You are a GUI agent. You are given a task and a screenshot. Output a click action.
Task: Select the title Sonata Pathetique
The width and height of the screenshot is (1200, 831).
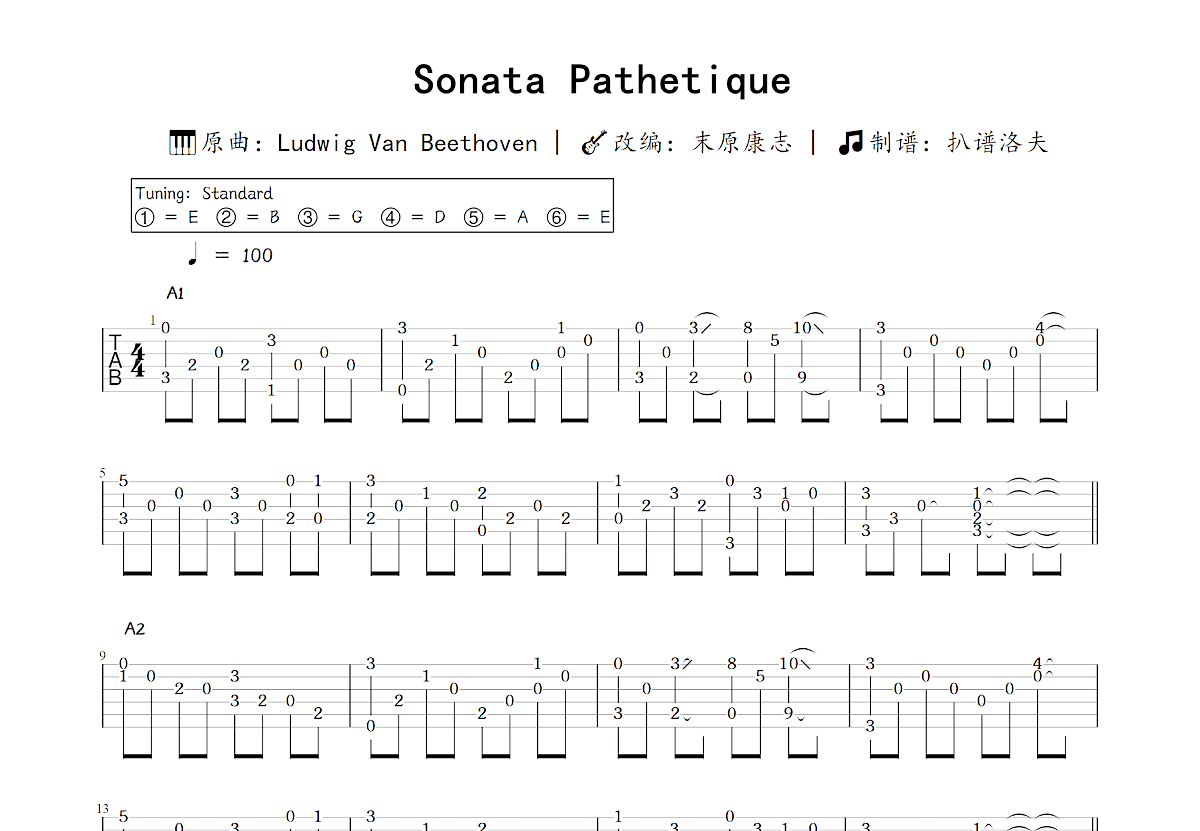[601, 80]
